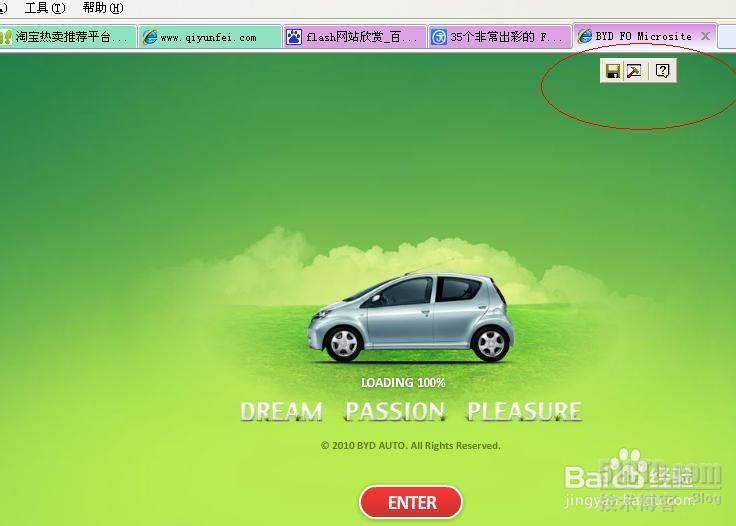The height and width of the screenshot is (526, 736).
Task: Click the blue icon on the 35个 tab
Action: 439,37
